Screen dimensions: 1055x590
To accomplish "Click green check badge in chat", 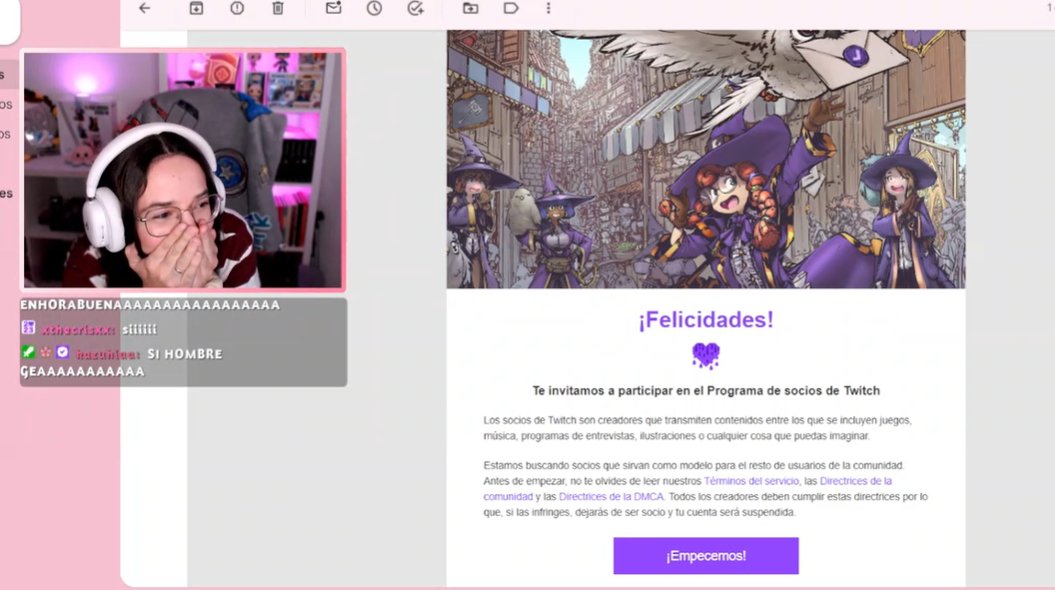I will [x=28, y=352].
